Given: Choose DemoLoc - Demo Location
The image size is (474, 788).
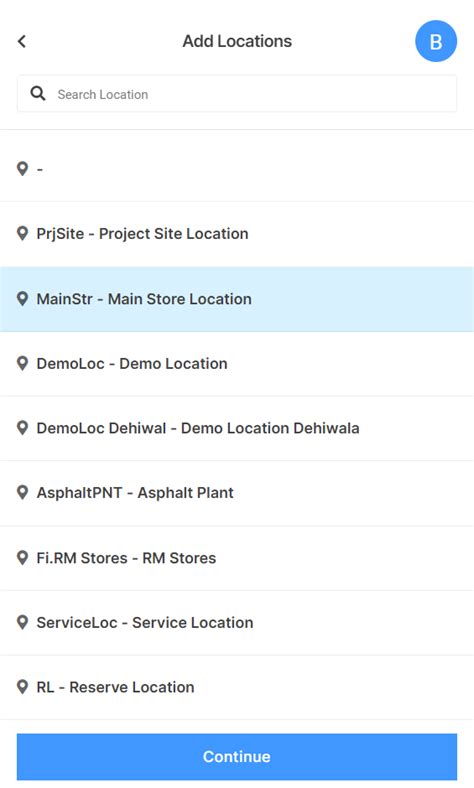Looking at the screenshot, I should click(237, 364).
